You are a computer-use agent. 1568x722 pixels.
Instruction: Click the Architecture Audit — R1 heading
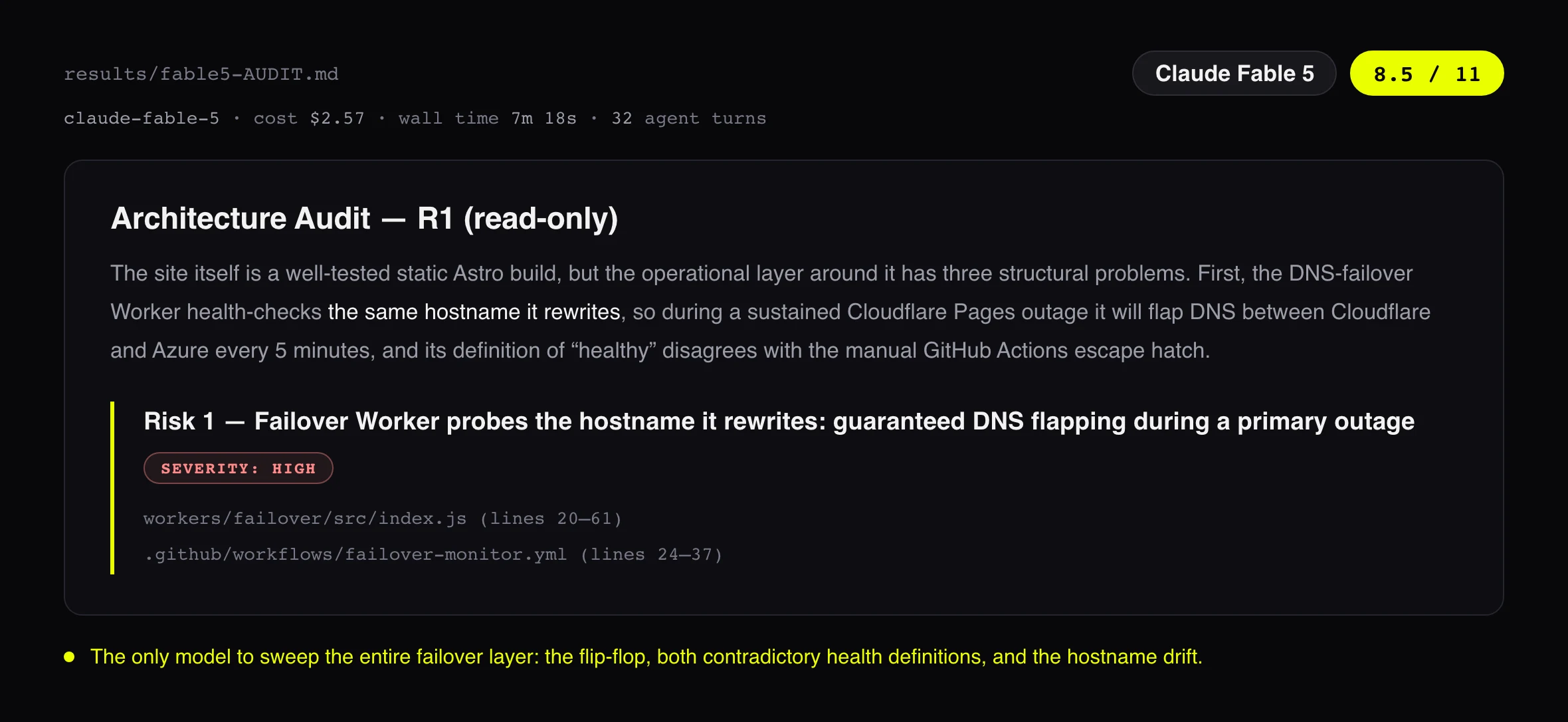click(x=364, y=218)
